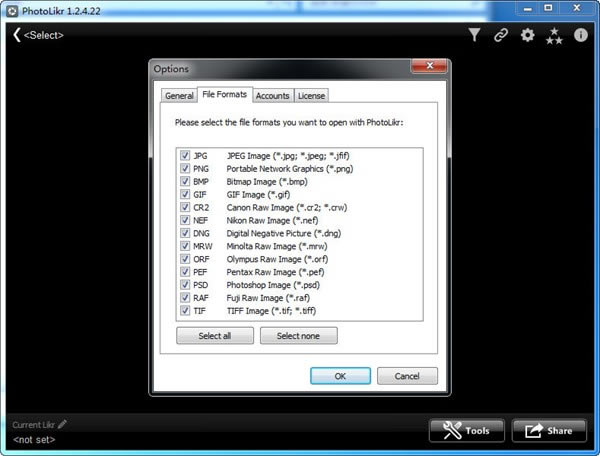Click the <Select> label at top

(x=44, y=35)
